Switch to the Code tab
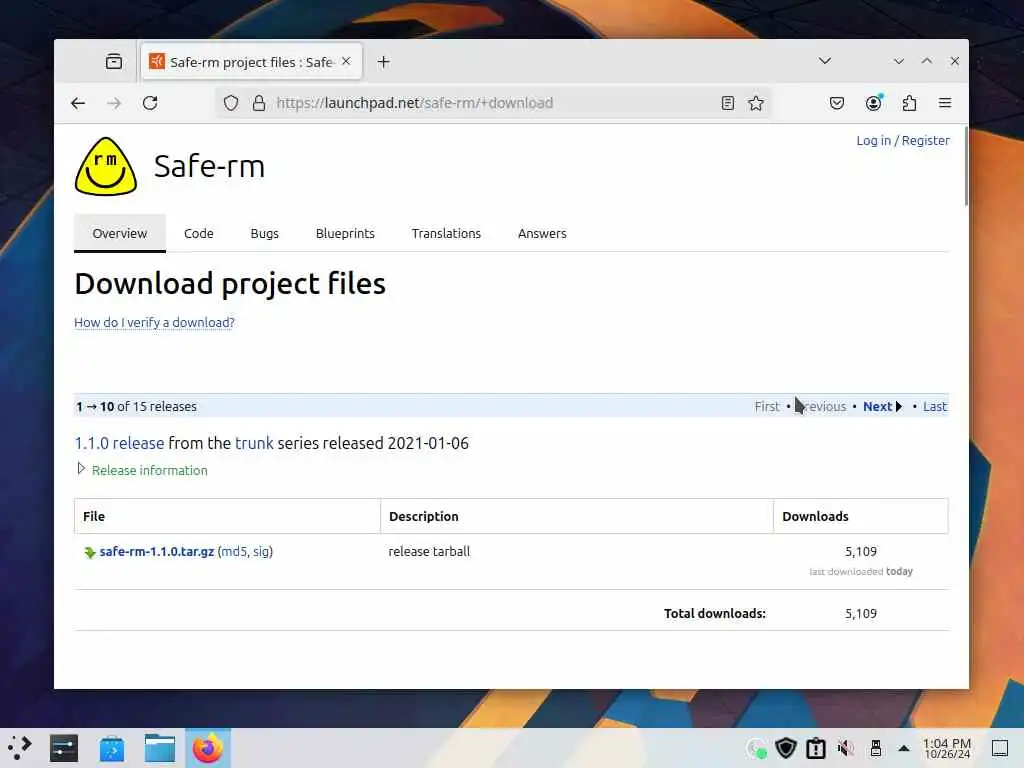 (199, 233)
